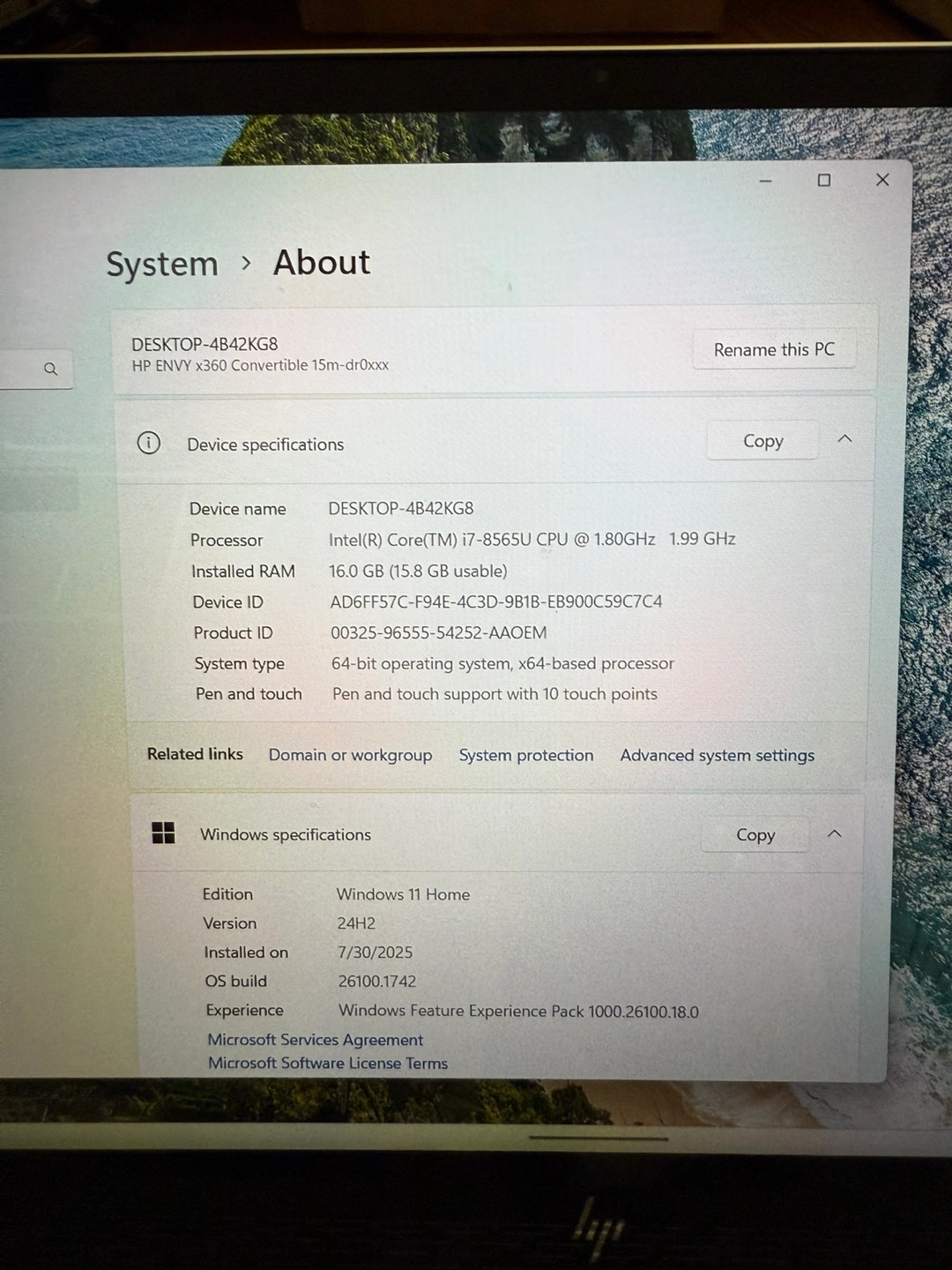
Task: Select the Device name value DESKTOP-4B42KG8
Action: [401, 508]
